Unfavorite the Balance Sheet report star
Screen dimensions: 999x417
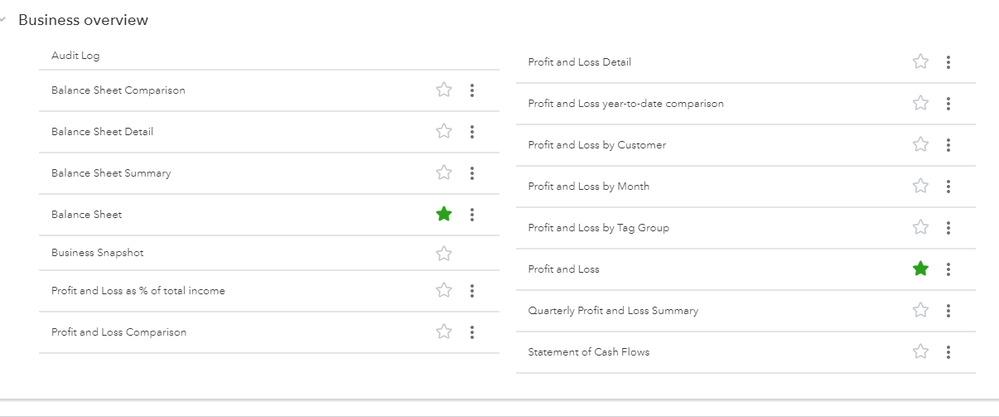pyautogui.click(x=444, y=214)
